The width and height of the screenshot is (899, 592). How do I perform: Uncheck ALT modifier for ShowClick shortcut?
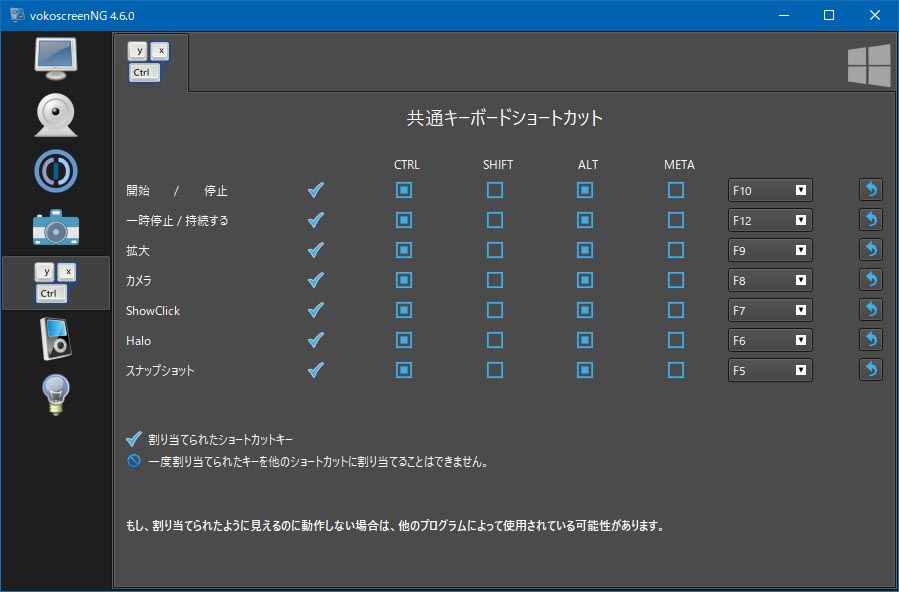tap(585, 310)
